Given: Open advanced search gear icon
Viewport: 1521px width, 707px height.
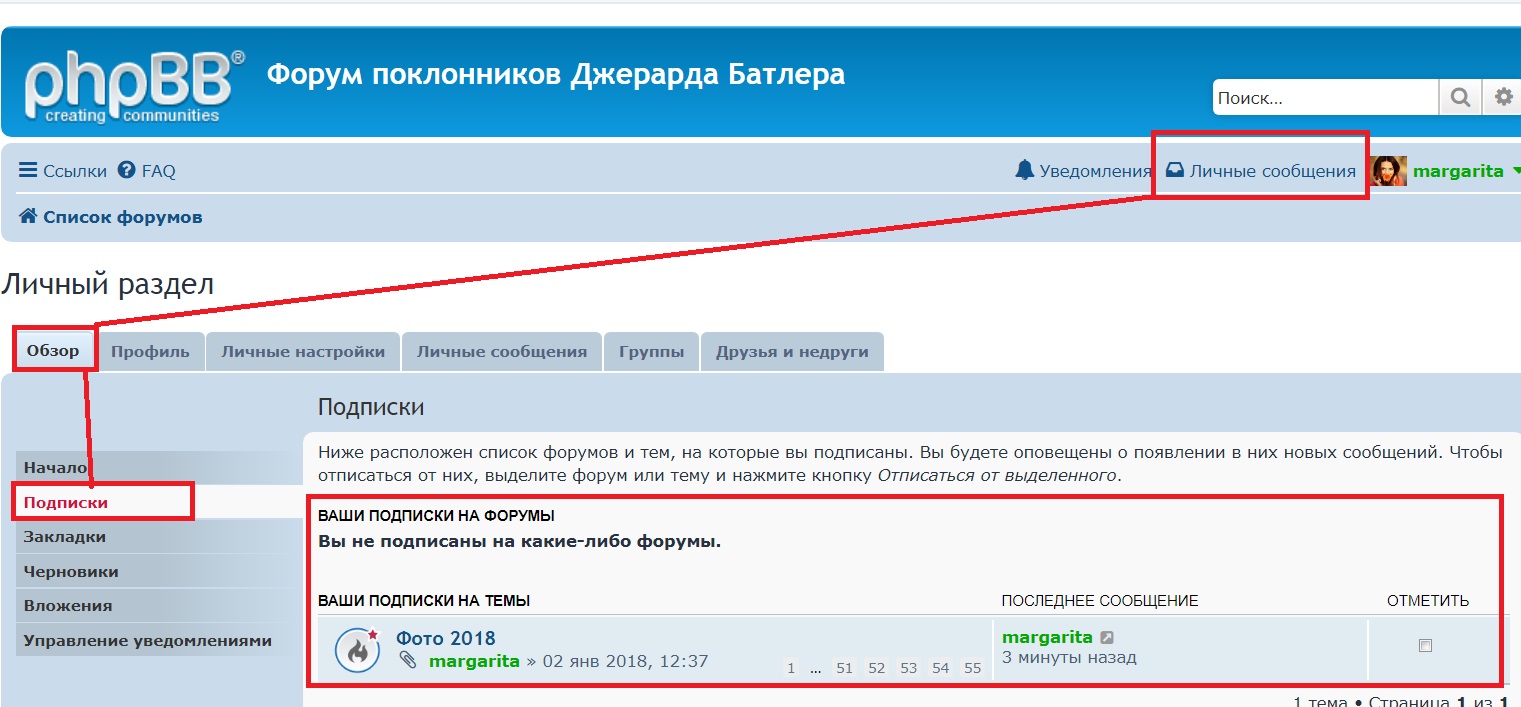Looking at the screenshot, I should tap(1503, 98).
